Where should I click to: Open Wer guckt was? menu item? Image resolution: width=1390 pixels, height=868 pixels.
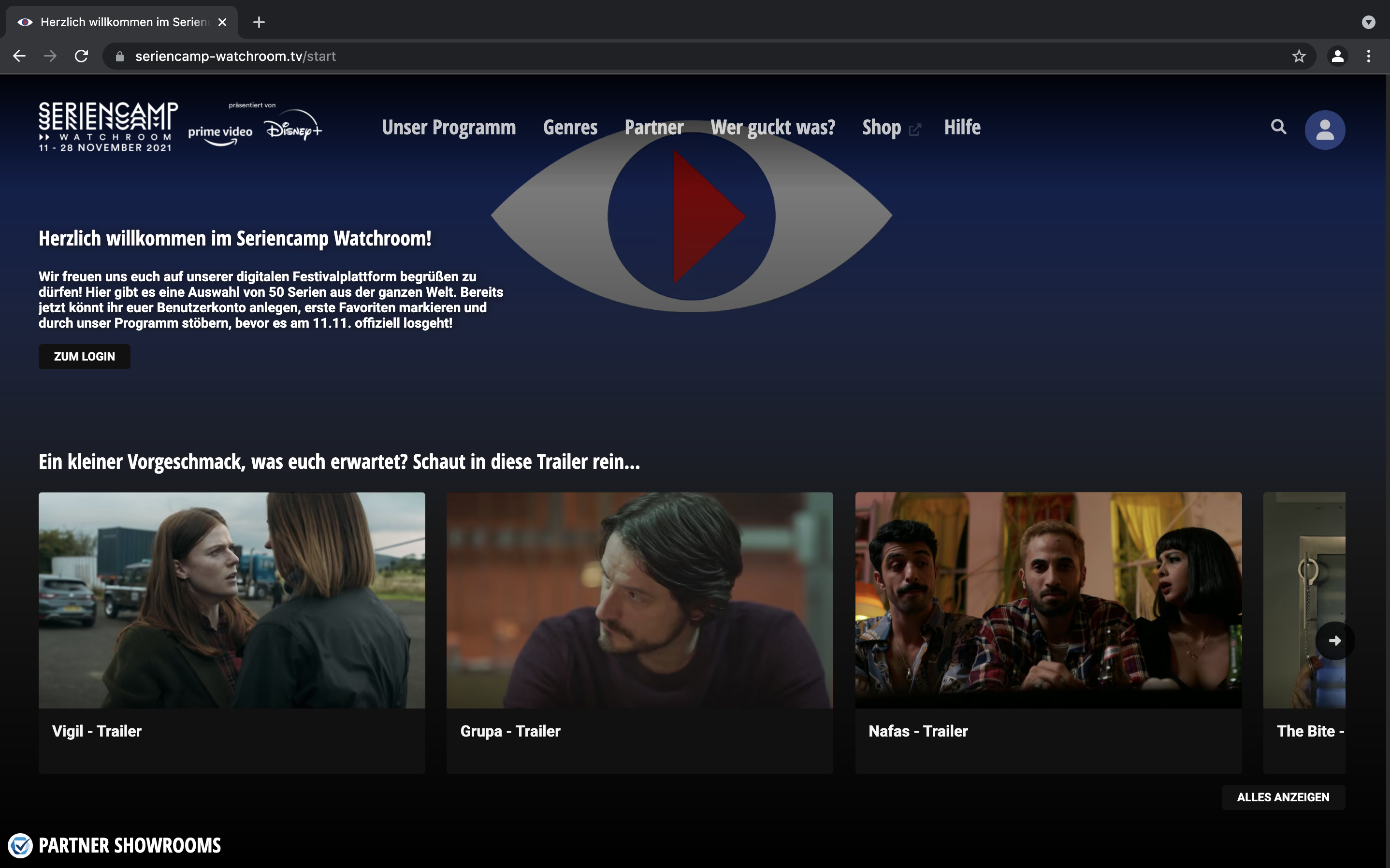pyautogui.click(x=772, y=128)
